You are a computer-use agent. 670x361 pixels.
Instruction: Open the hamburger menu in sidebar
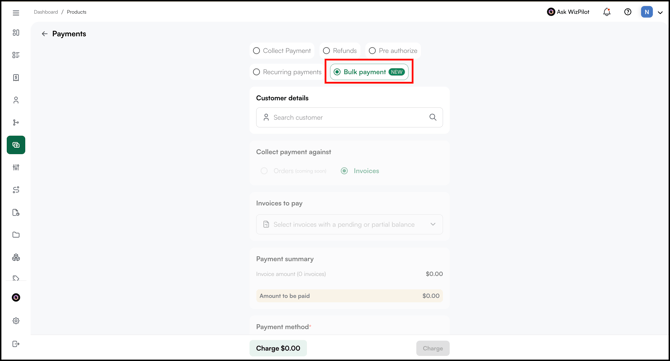(x=16, y=13)
